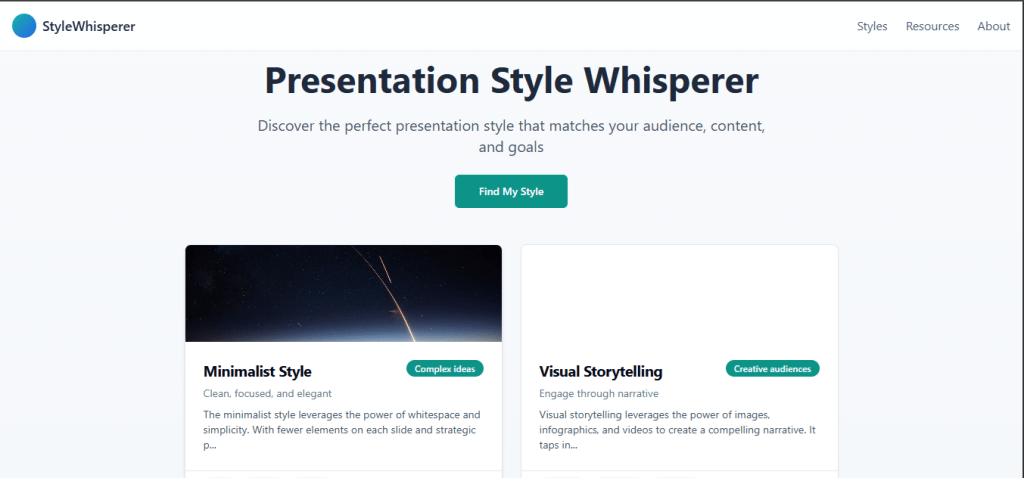Click the Visual Storytelling description text

point(678,422)
